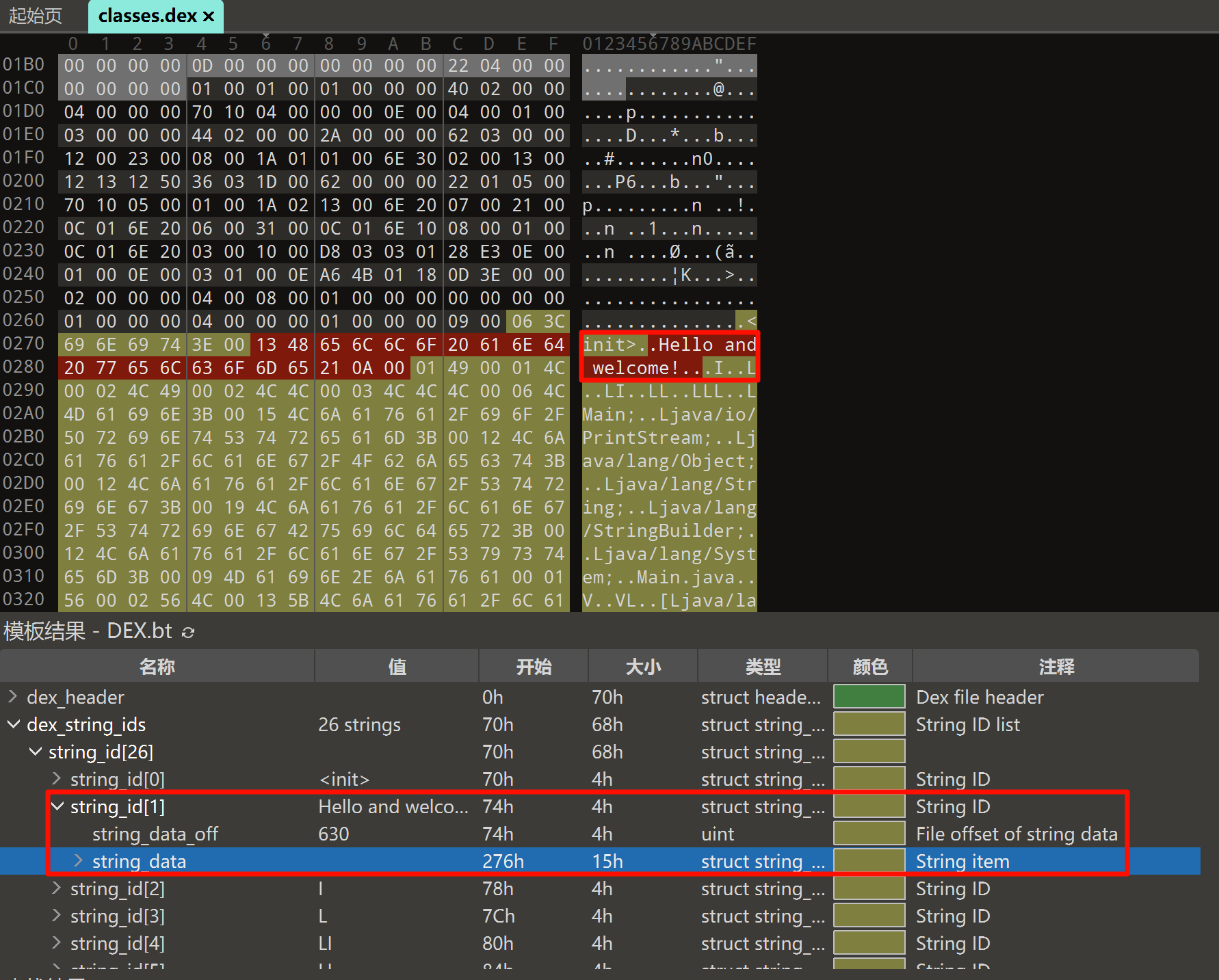Expand the string_id[2] entry

[x=57, y=888]
